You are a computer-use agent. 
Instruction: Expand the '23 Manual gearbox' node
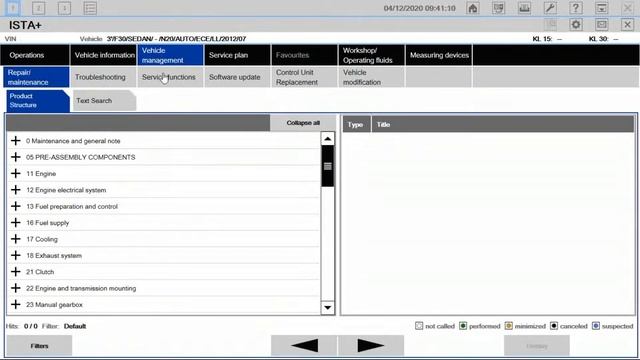pyautogui.click(x=16, y=304)
